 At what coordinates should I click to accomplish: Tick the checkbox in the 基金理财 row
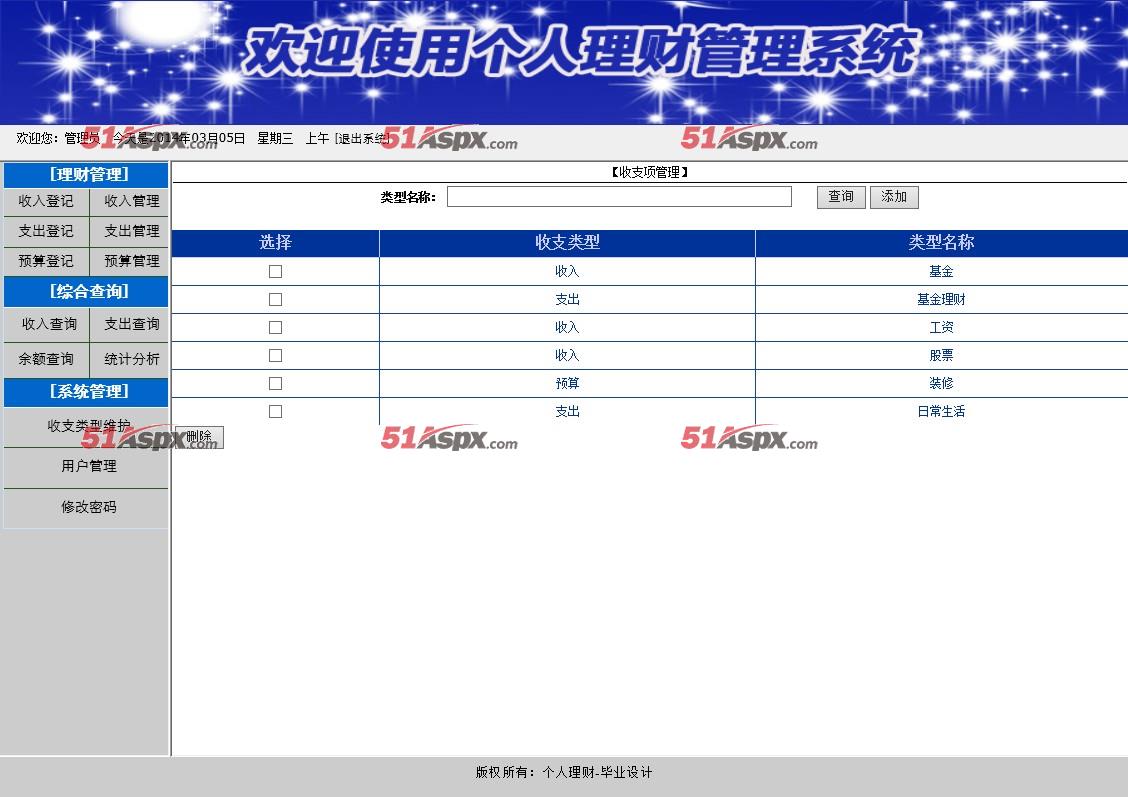tap(275, 299)
